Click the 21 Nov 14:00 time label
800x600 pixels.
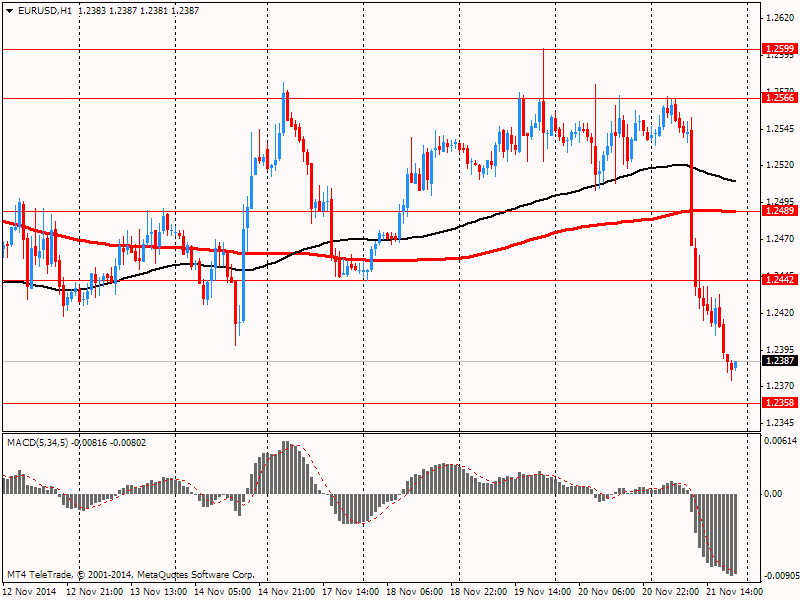[x=736, y=592]
